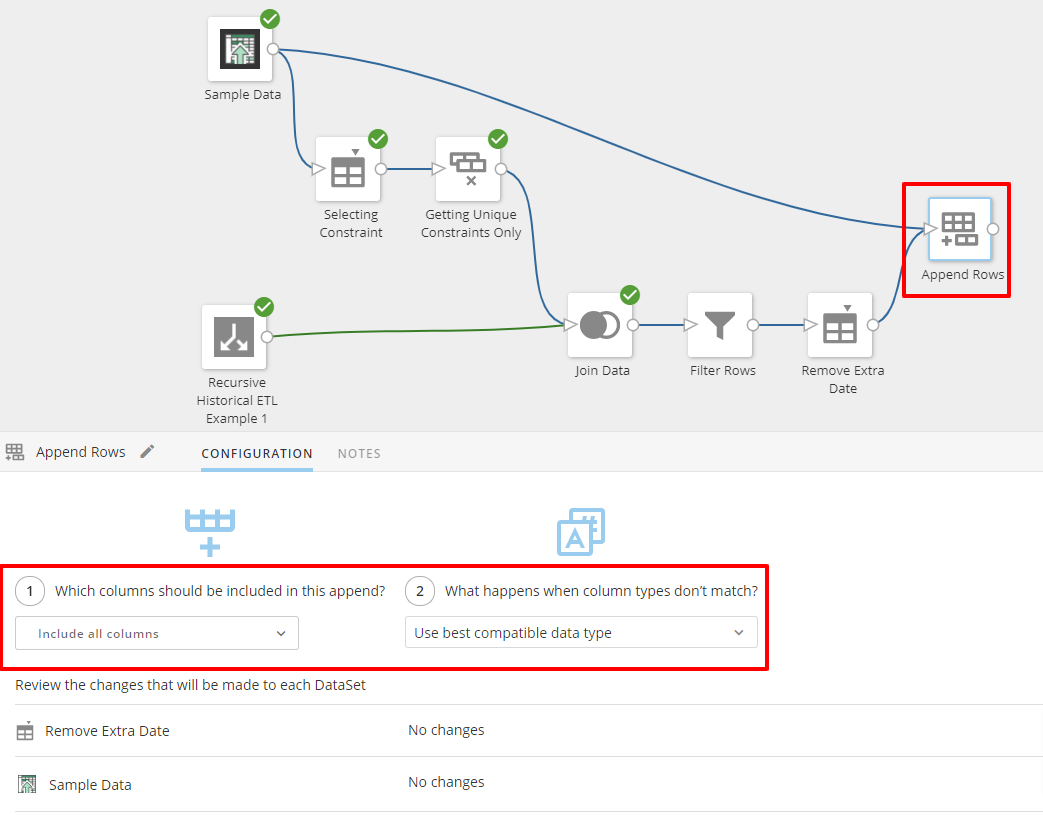
Task: Open the Remove Extra Date tile
Action: pyautogui.click(x=840, y=324)
